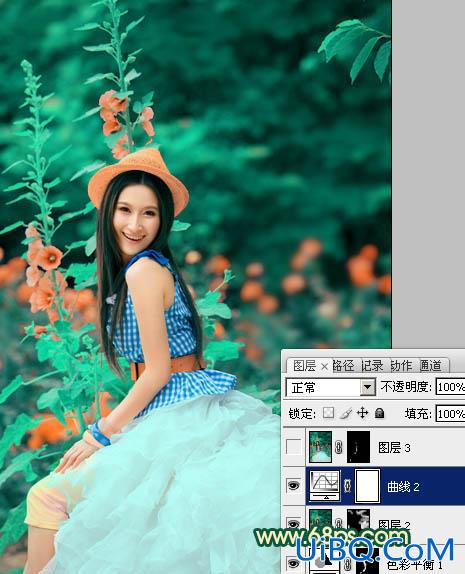
Task: Click the 填充 fill value field
Action: 450,414
